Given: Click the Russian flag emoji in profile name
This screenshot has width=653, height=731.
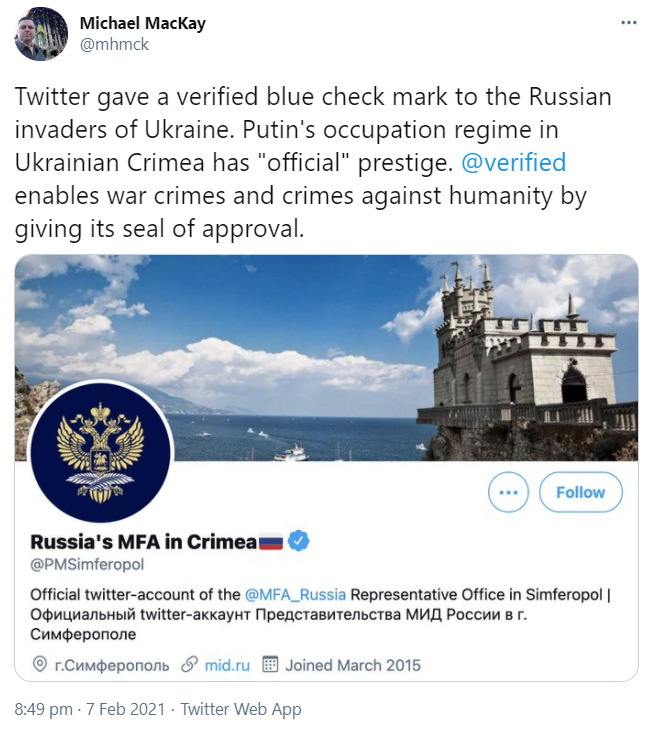Looking at the screenshot, I should [271, 542].
